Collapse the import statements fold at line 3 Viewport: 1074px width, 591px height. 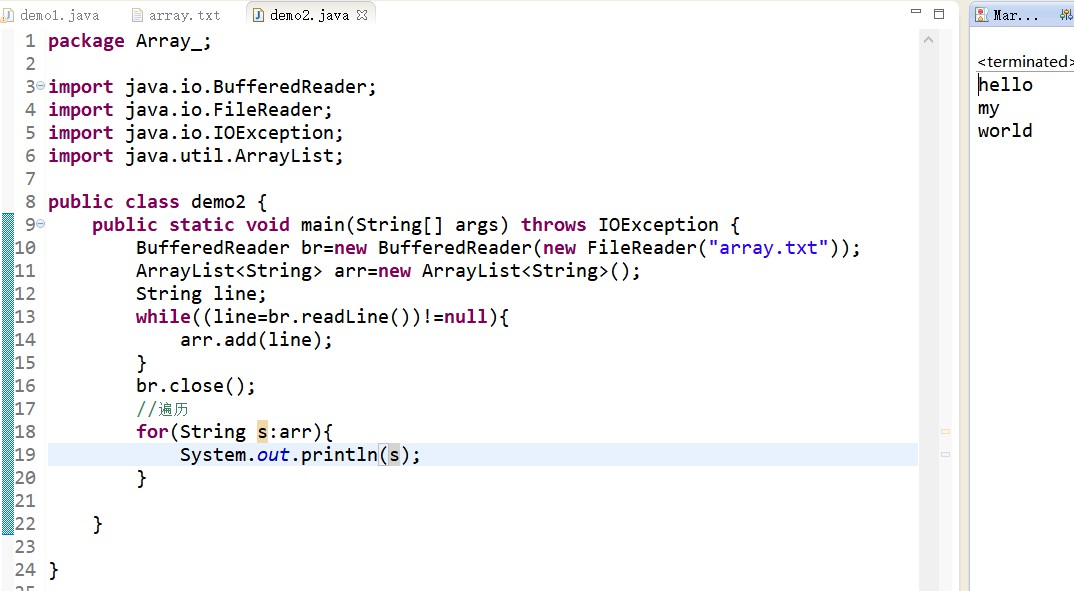point(40,86)
